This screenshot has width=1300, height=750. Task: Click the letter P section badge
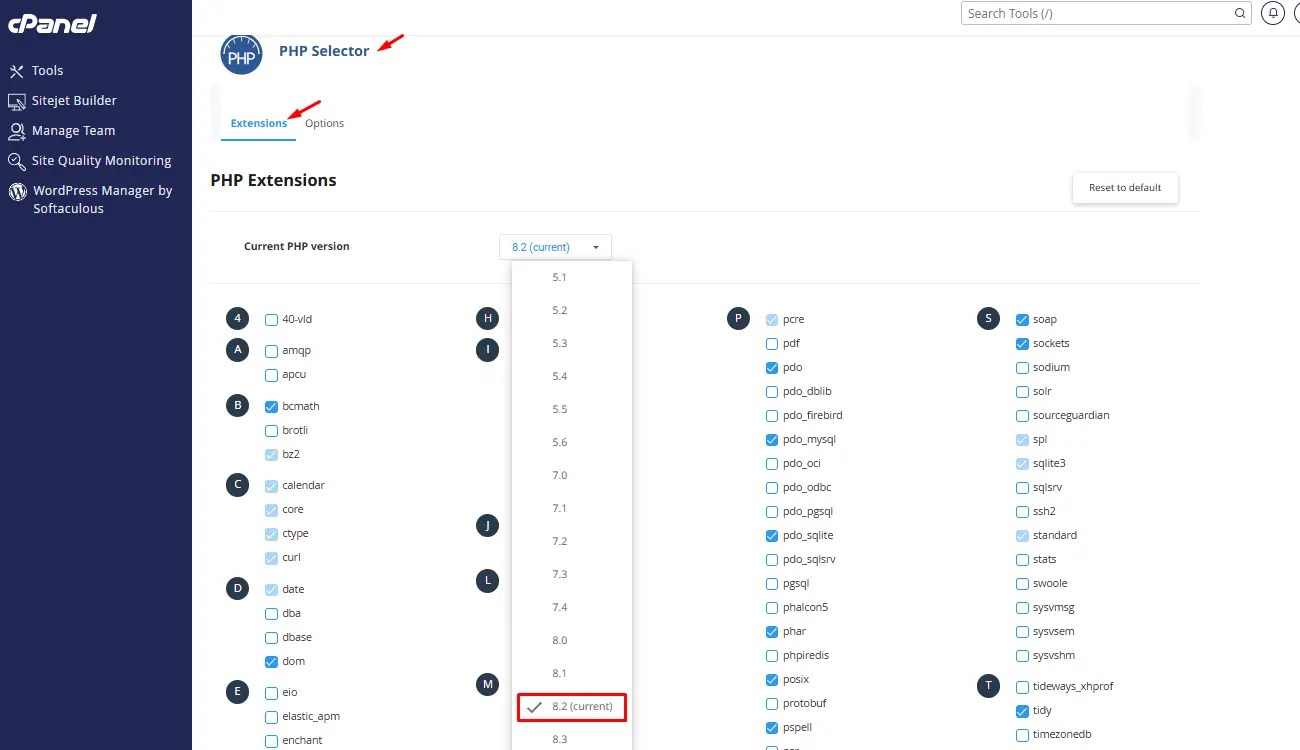click(x=737, y=319)
